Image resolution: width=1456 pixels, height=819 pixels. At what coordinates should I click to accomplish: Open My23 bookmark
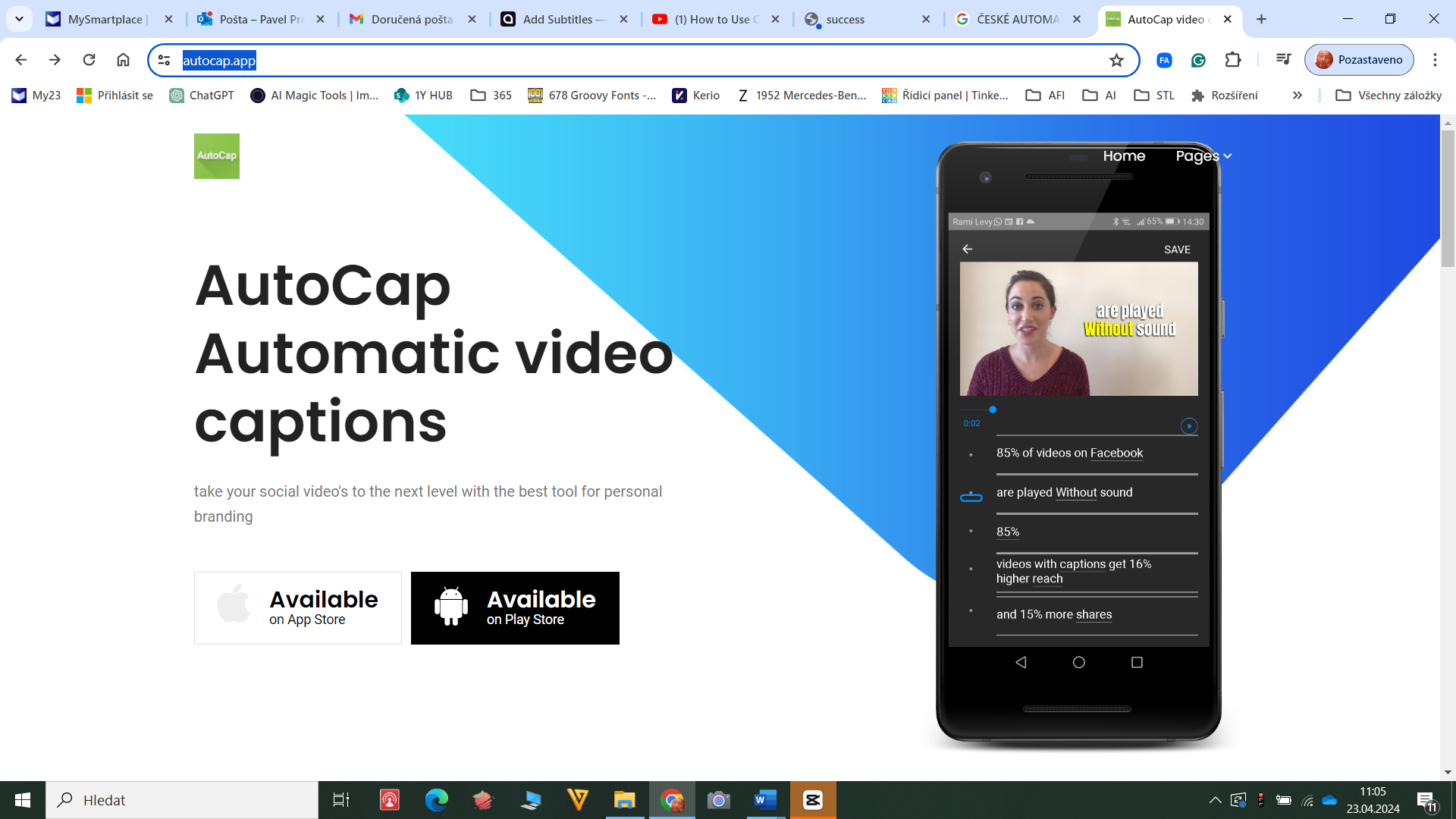tap(36, 95)
